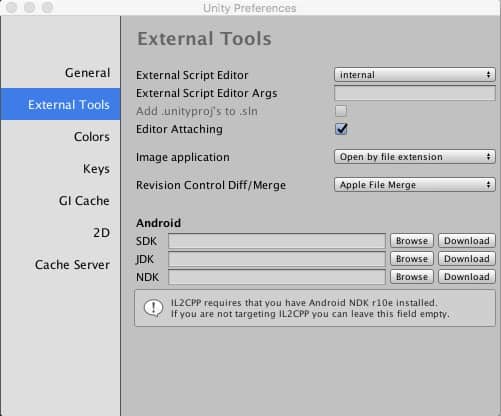Click the External Script Editor label
Screen dimensions: 501x416
(192, 75)
